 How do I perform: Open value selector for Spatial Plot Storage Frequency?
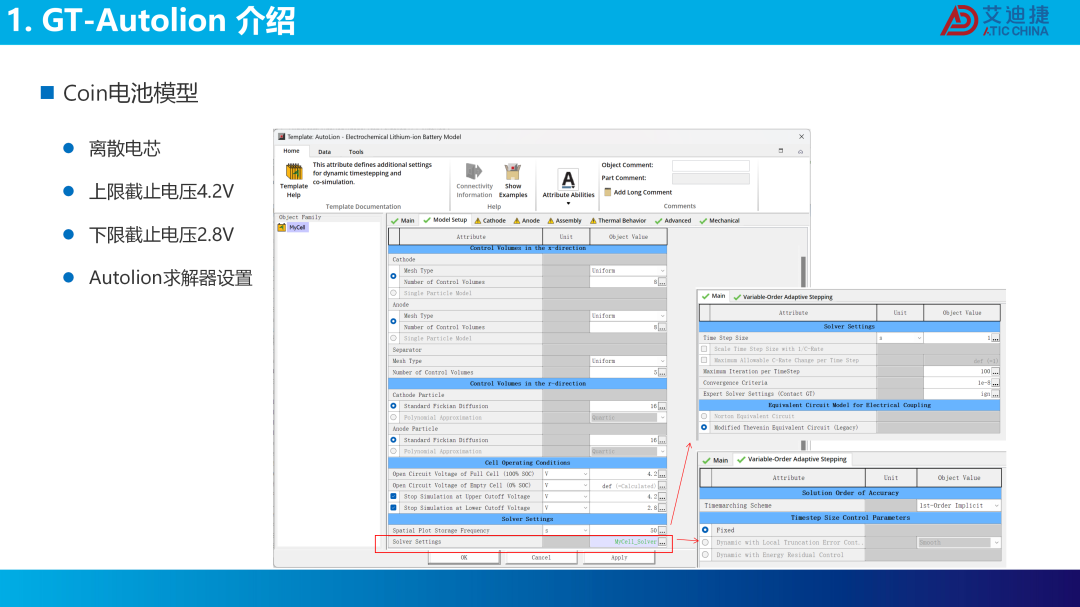pyautogui.click(x=662, y=531)
